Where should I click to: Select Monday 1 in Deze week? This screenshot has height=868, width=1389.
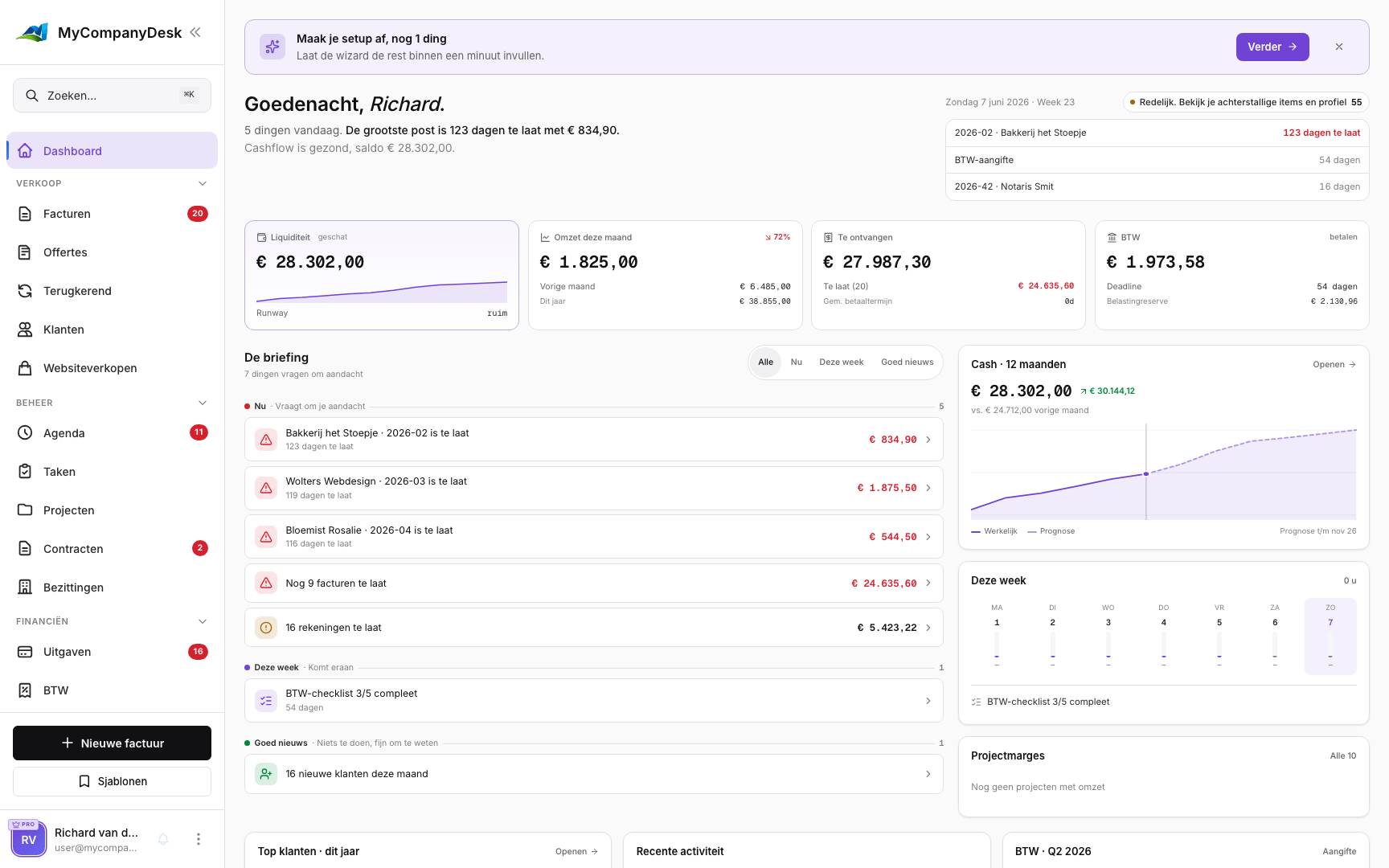[997, 636]
